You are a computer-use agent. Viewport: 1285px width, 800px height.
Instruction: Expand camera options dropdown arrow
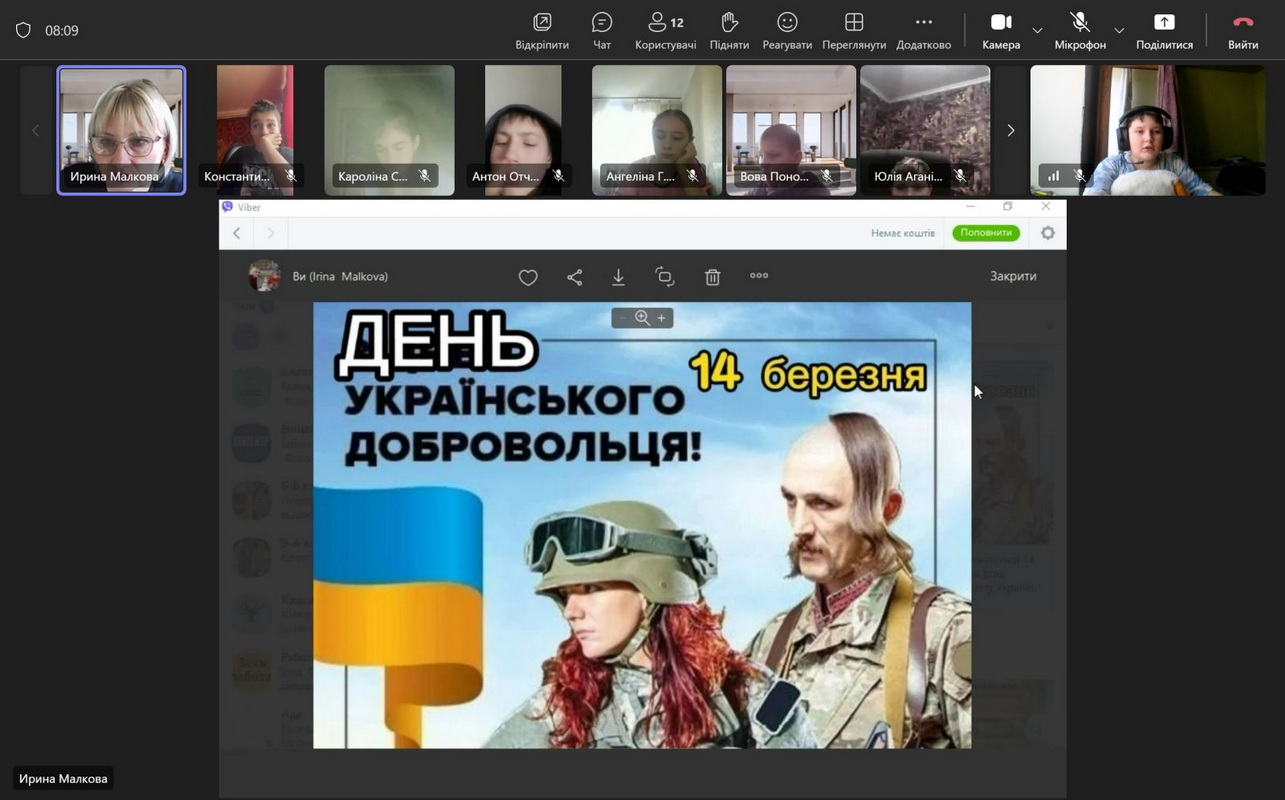tap(1037, 30)
